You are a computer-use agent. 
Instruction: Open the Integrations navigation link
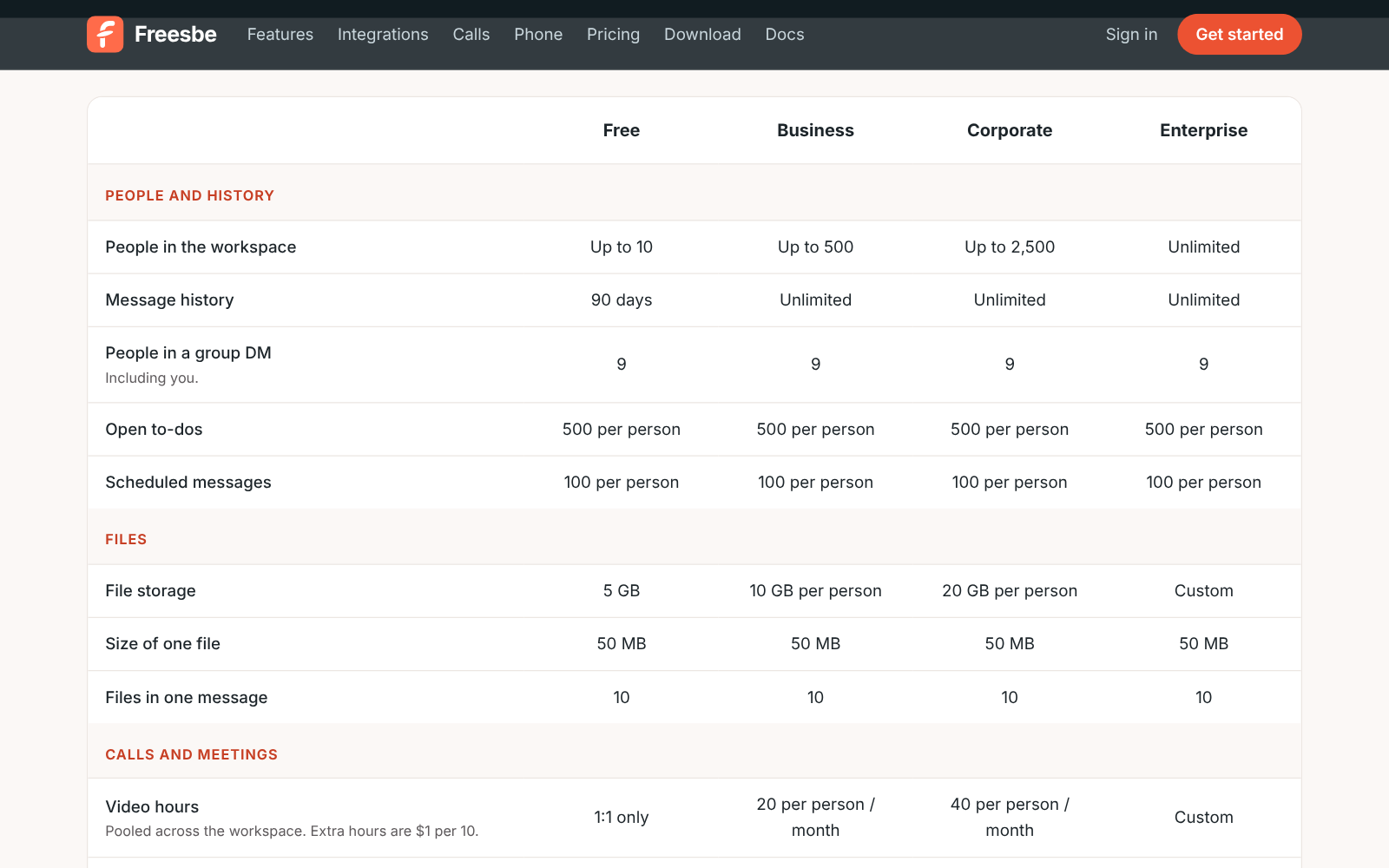pyautogui.click(x=383, y=35)
